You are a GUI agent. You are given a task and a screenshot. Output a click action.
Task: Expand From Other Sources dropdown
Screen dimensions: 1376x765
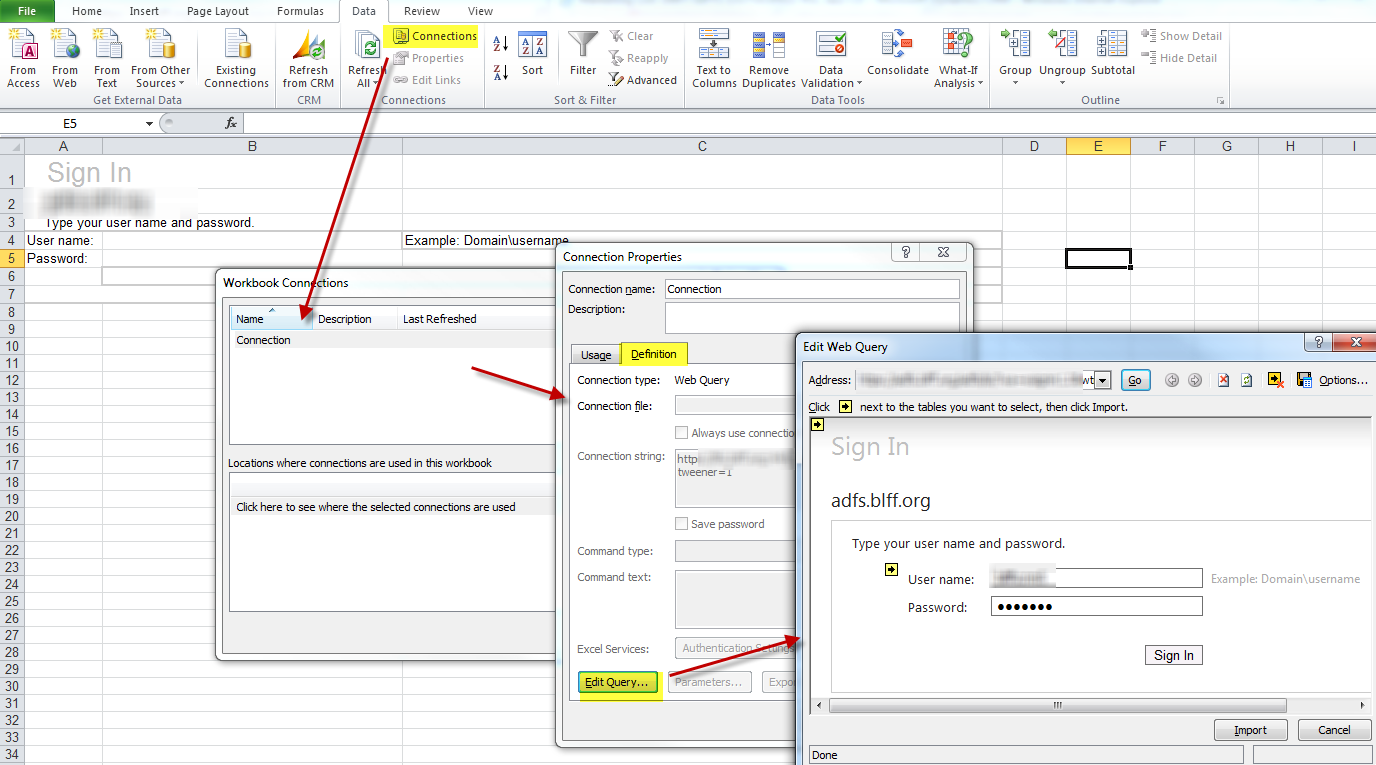click(160, 77)
